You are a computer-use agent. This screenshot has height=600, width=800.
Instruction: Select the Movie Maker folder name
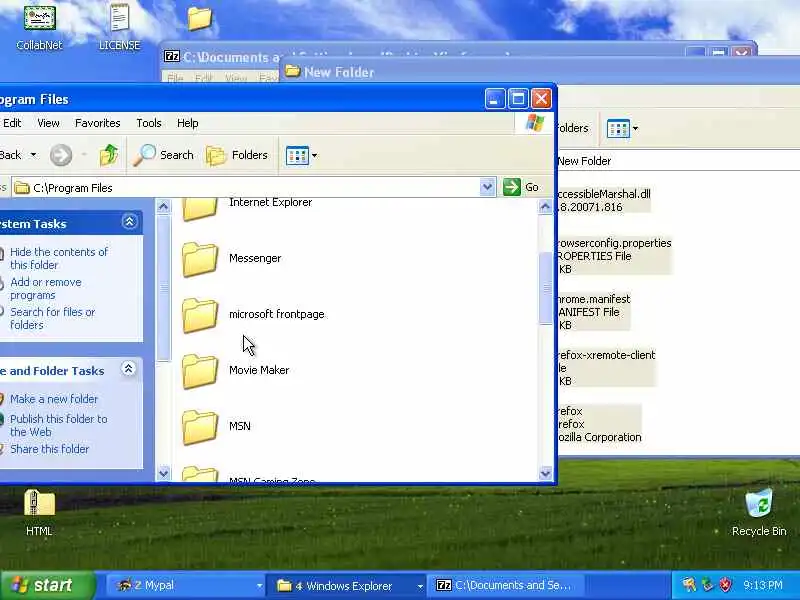point(259,370)
